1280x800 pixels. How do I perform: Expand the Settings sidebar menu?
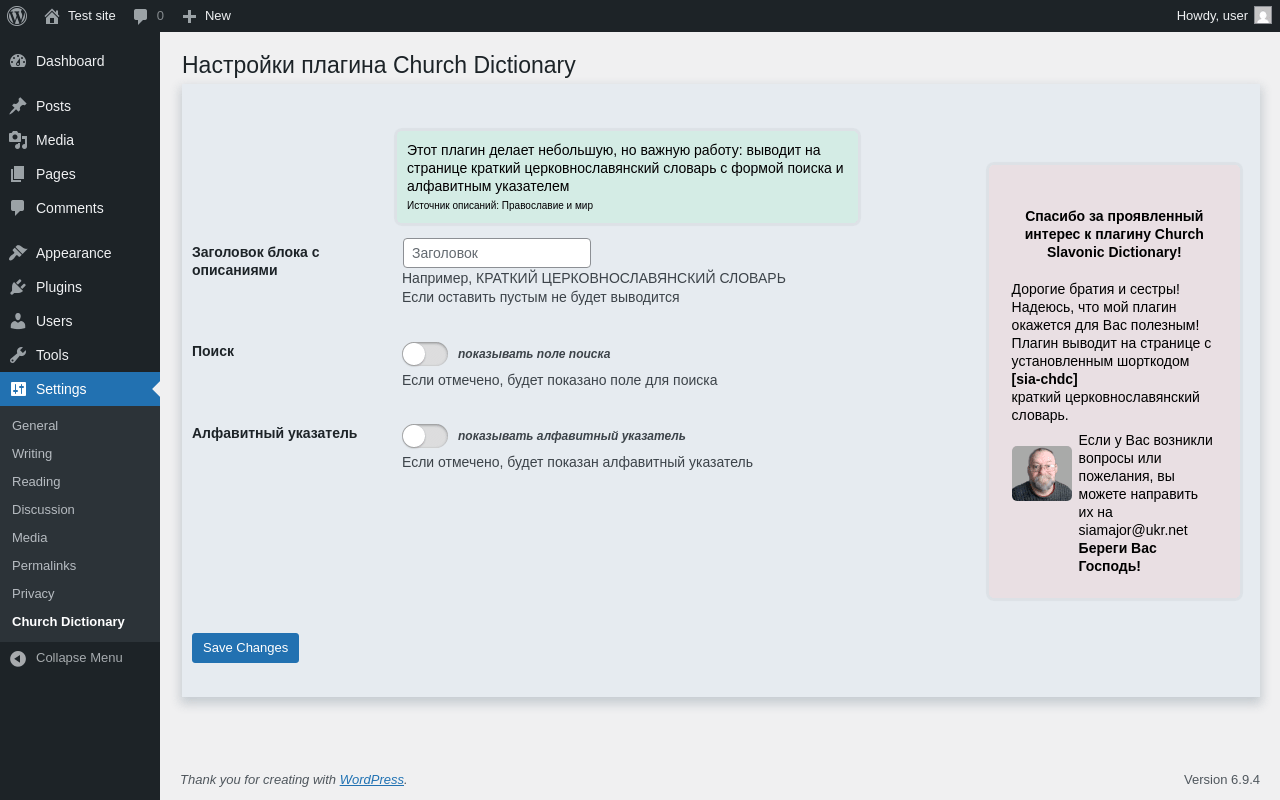(61, 389)
